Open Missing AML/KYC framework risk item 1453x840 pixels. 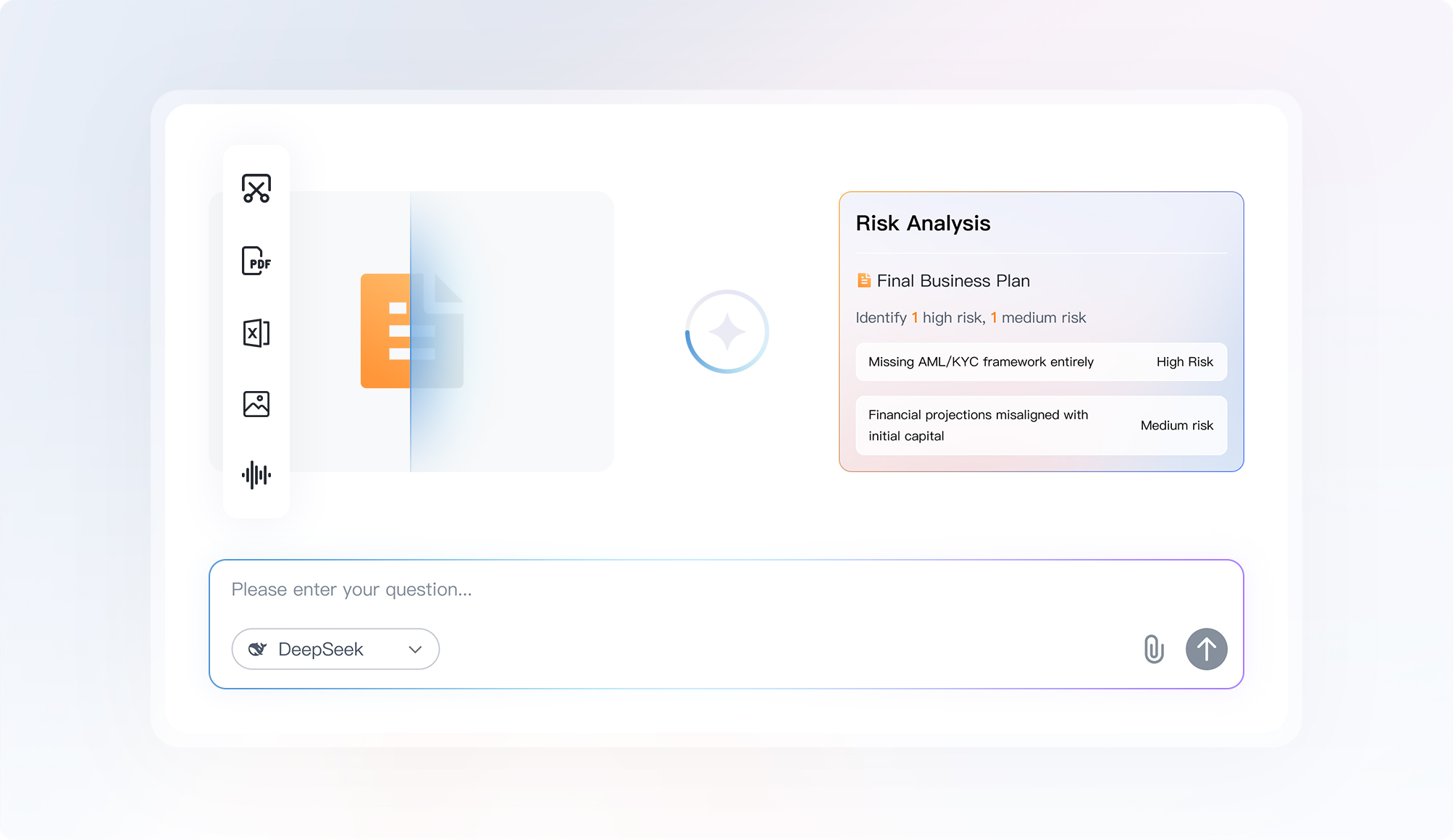pyautogui.click(x=981, y=362)
